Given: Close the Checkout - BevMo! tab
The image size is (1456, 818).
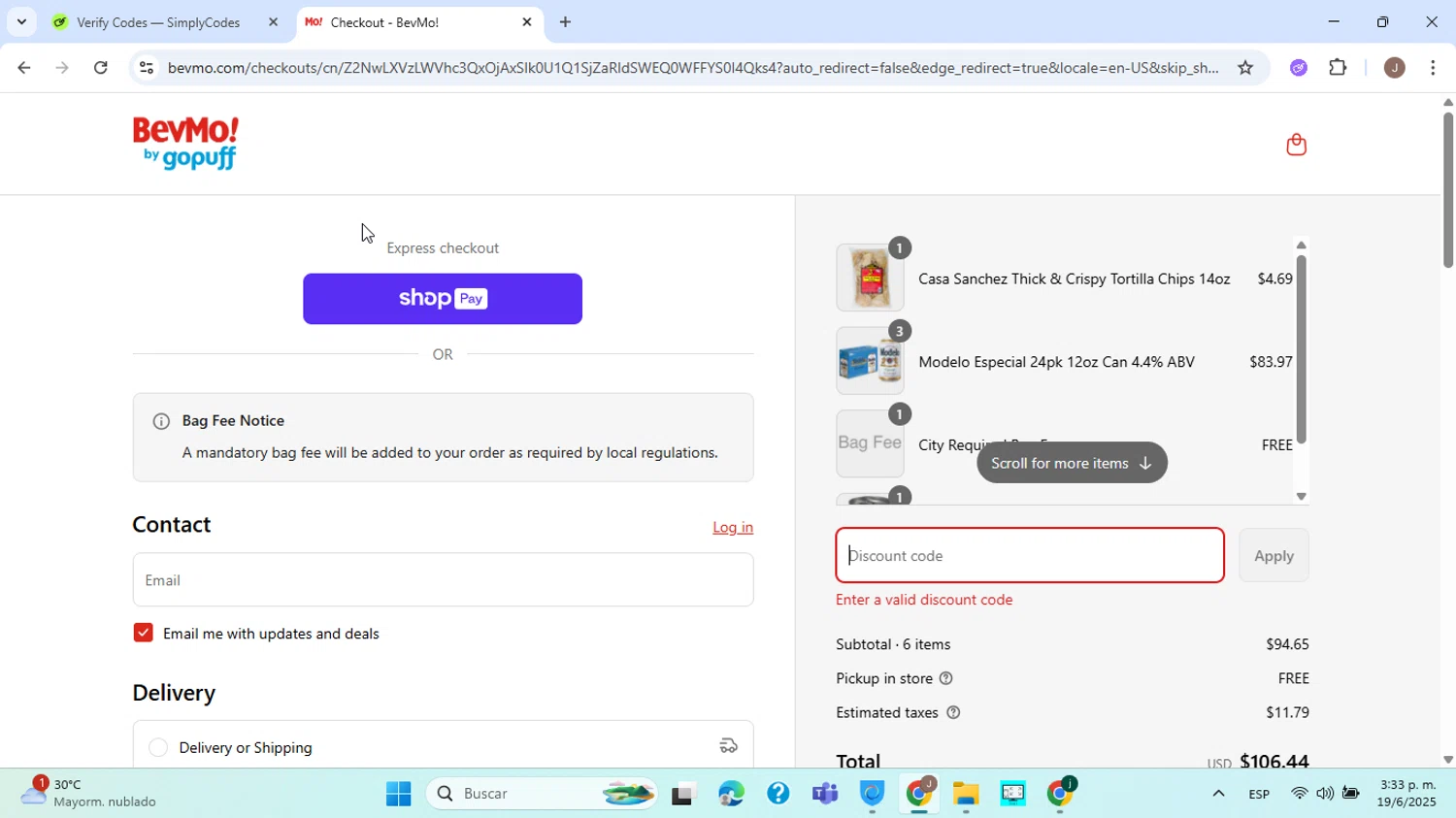Looking at the screenshot, I should 527,22.
